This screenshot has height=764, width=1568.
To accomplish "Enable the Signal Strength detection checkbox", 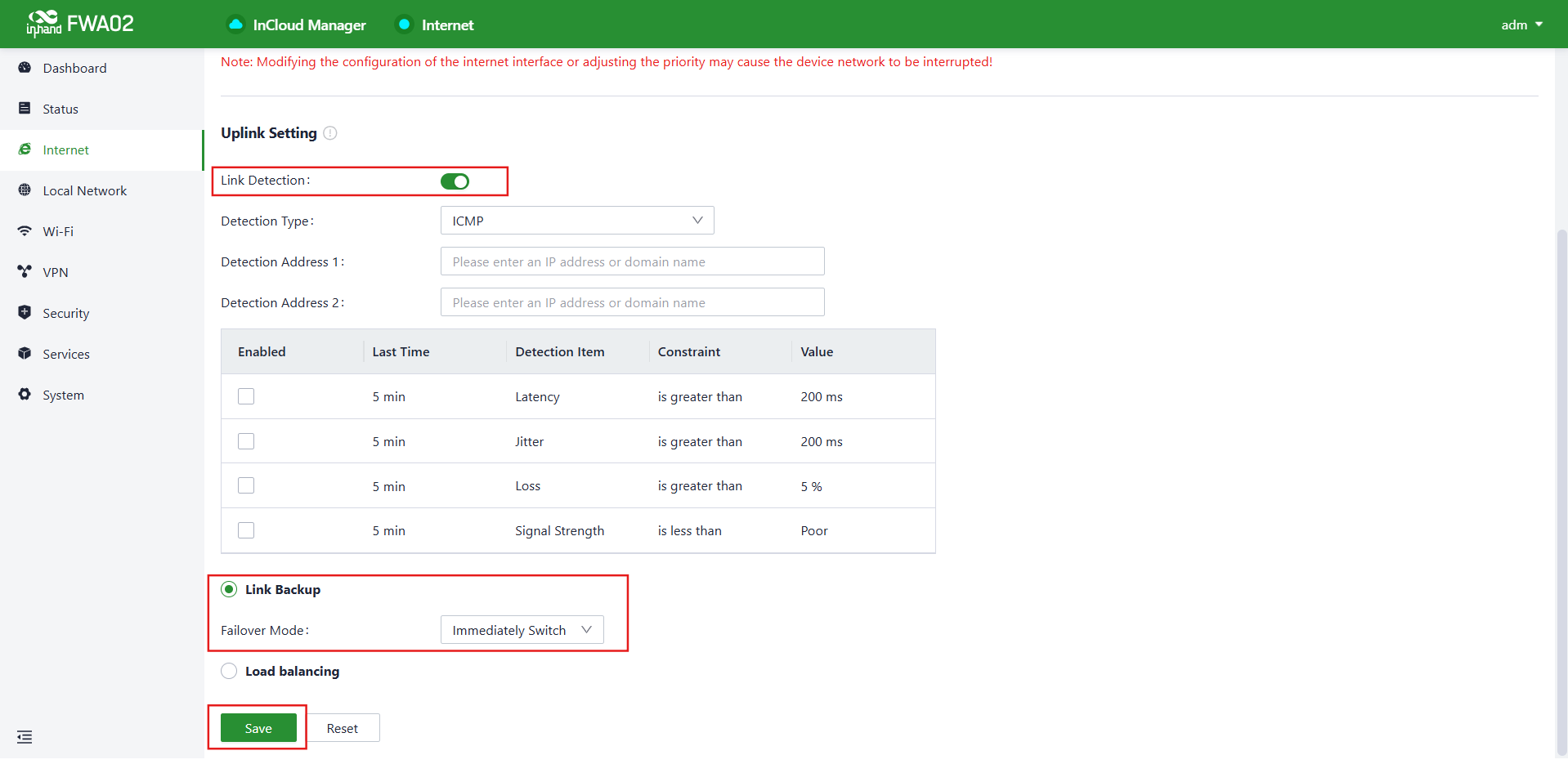I will click(246, 530).
